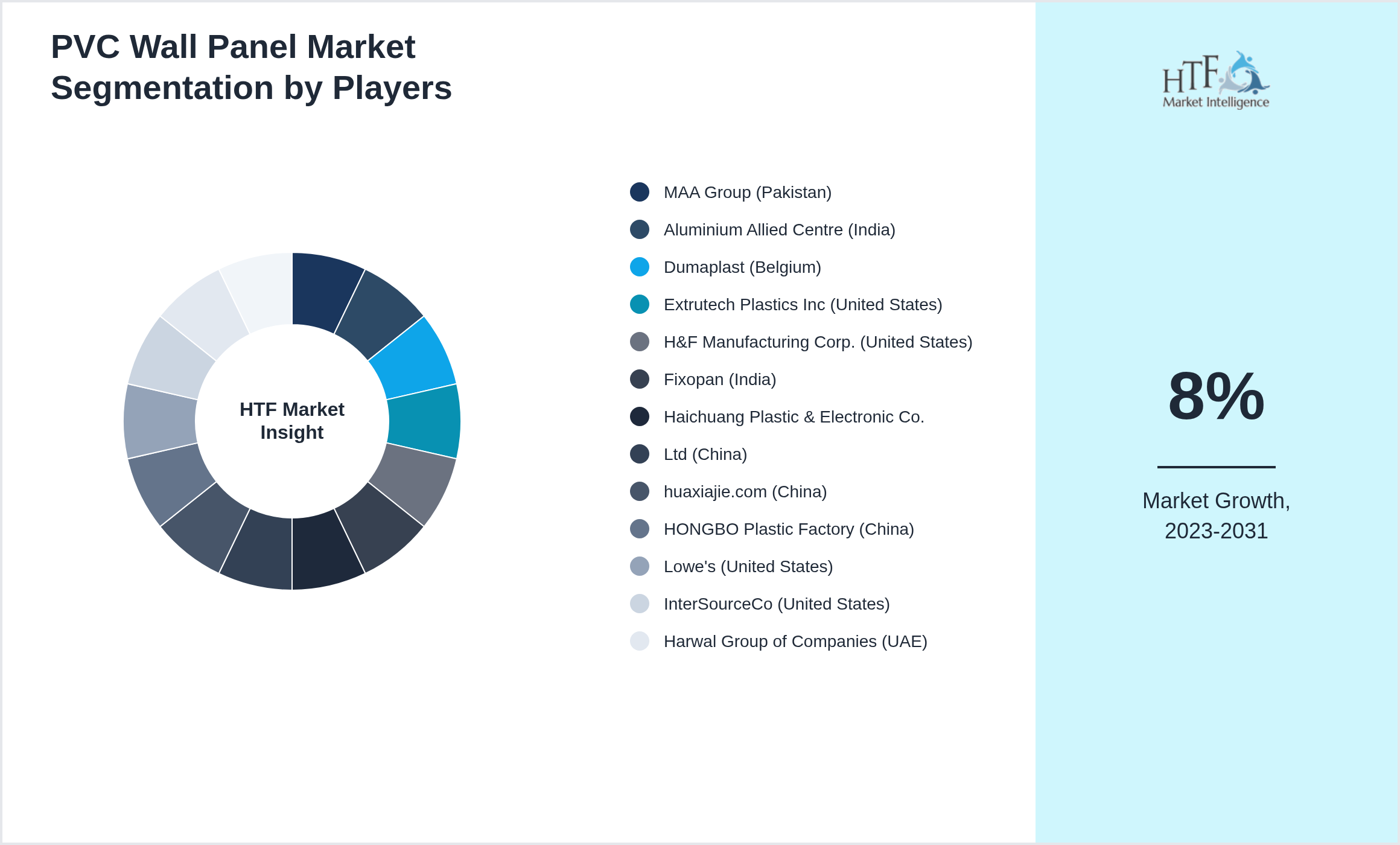Click the Extrutech Plastics Inc teal legend dot
Viewport: 1400px width, 845px height.
click(x=640, y=304)
